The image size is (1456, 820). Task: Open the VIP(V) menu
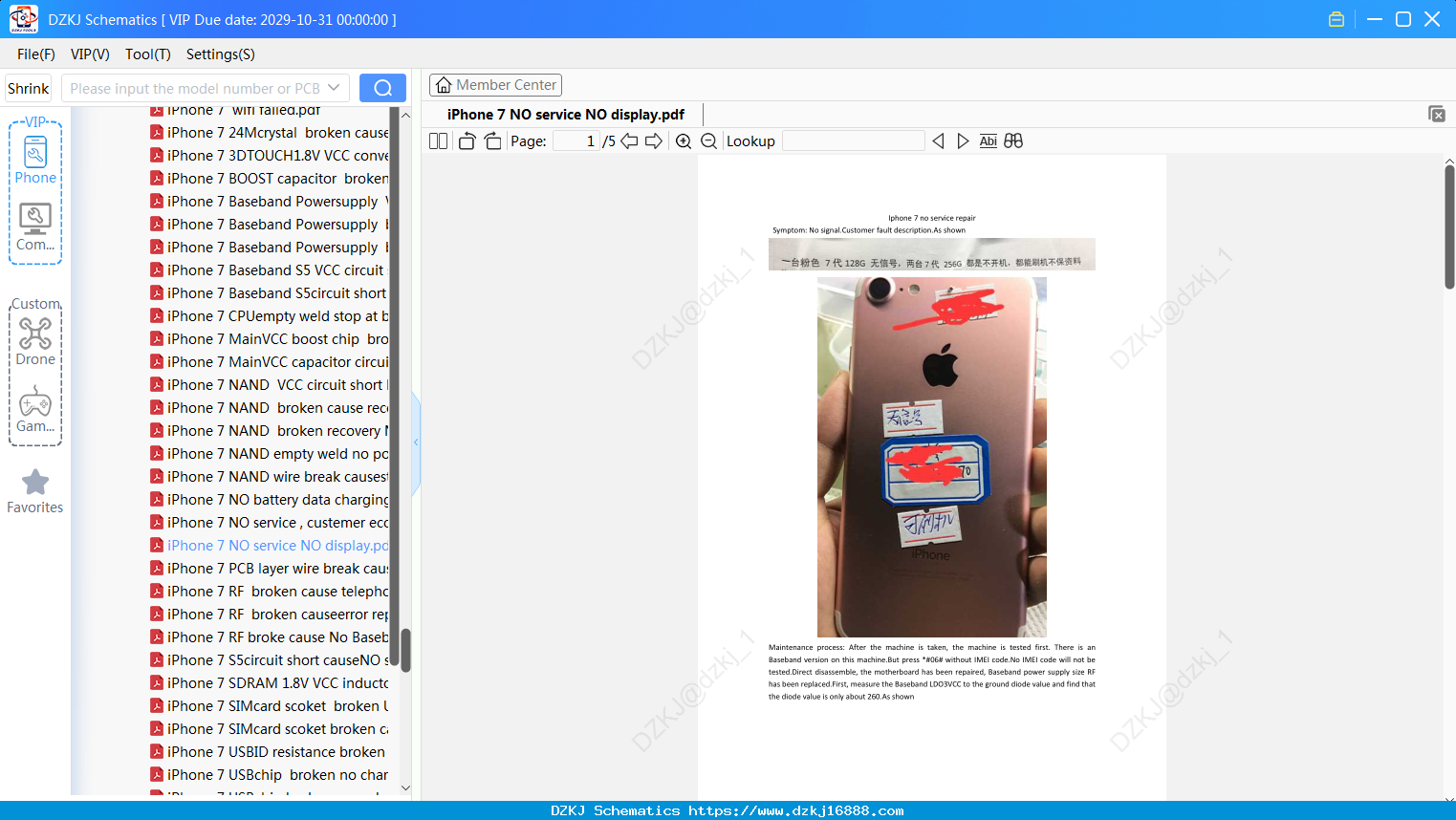pyautogui.click(x=90, y=54)
